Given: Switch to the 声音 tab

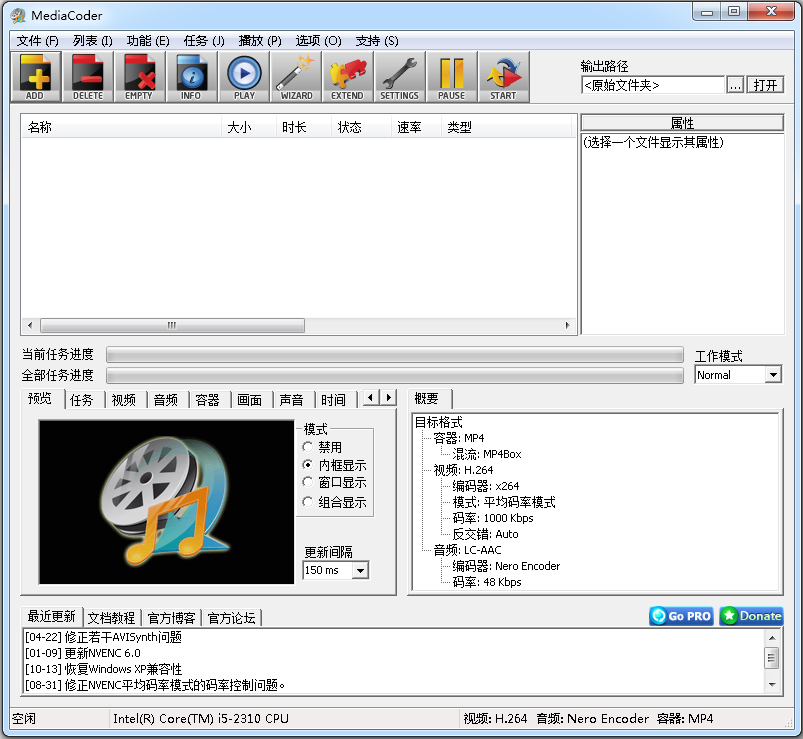Looking at the screenshot, I should pyautogui.click(x=291, y=400).
